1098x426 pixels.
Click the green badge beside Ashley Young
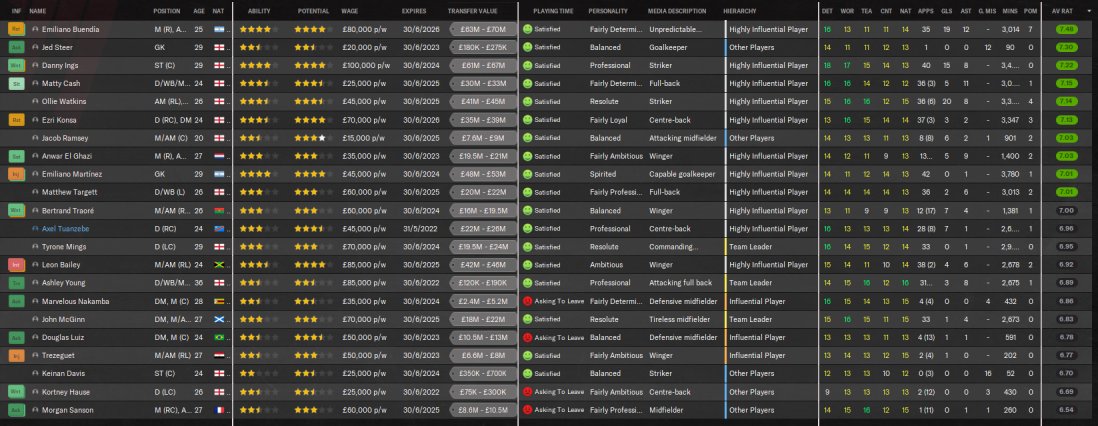pyautogui.click(x=16, y=283)
